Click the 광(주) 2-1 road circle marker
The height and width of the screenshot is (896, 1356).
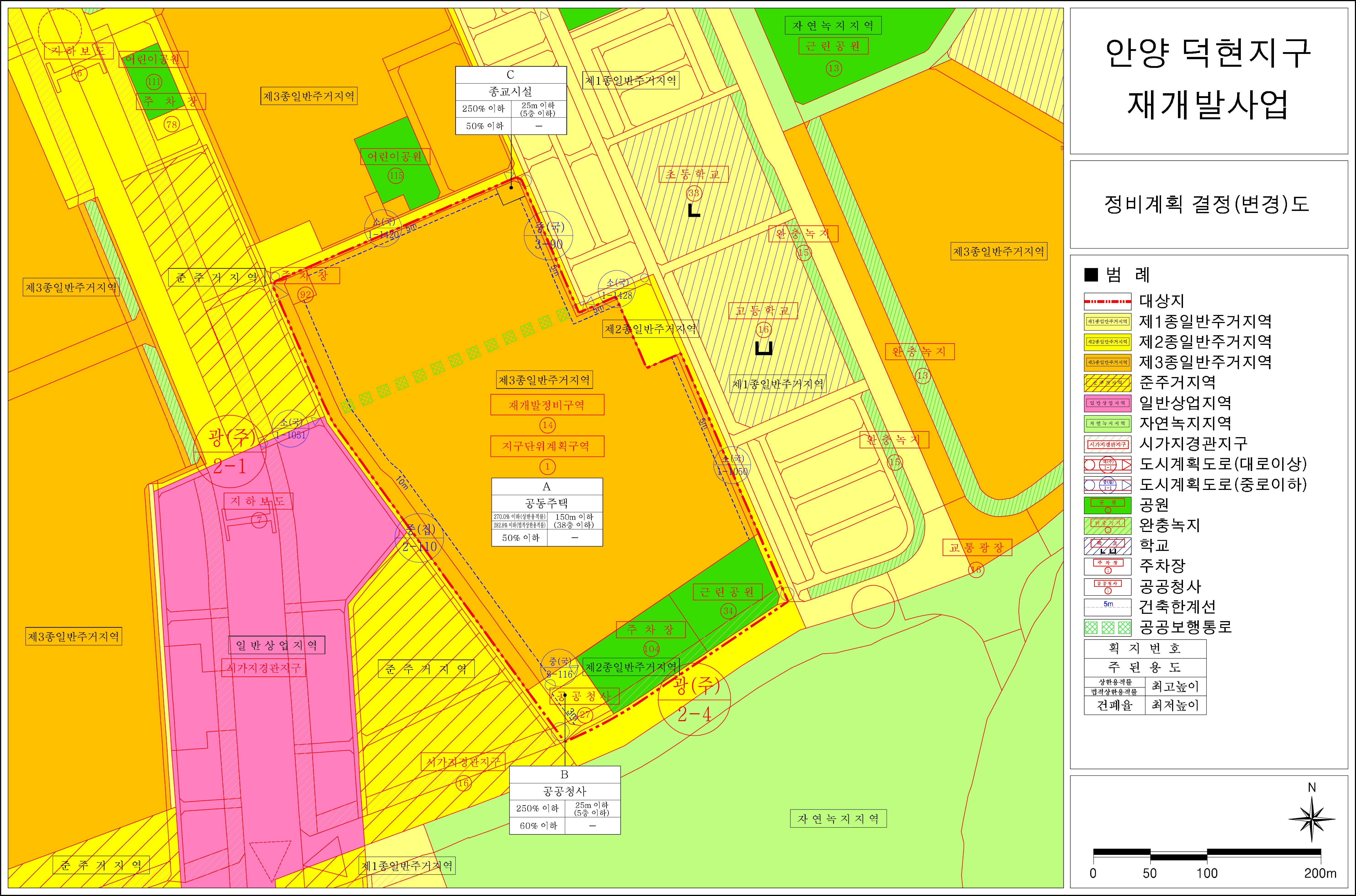[x=230, y=452]
